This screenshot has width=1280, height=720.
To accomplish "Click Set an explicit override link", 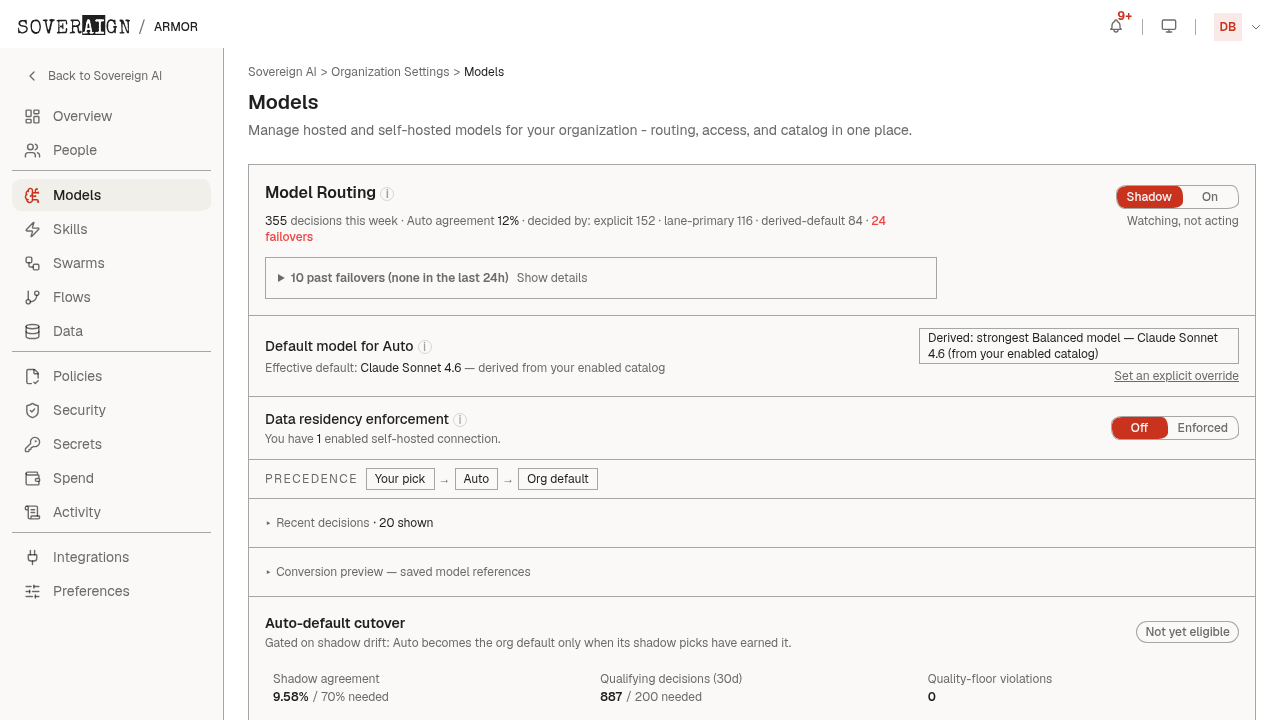I will point(1176,376).
